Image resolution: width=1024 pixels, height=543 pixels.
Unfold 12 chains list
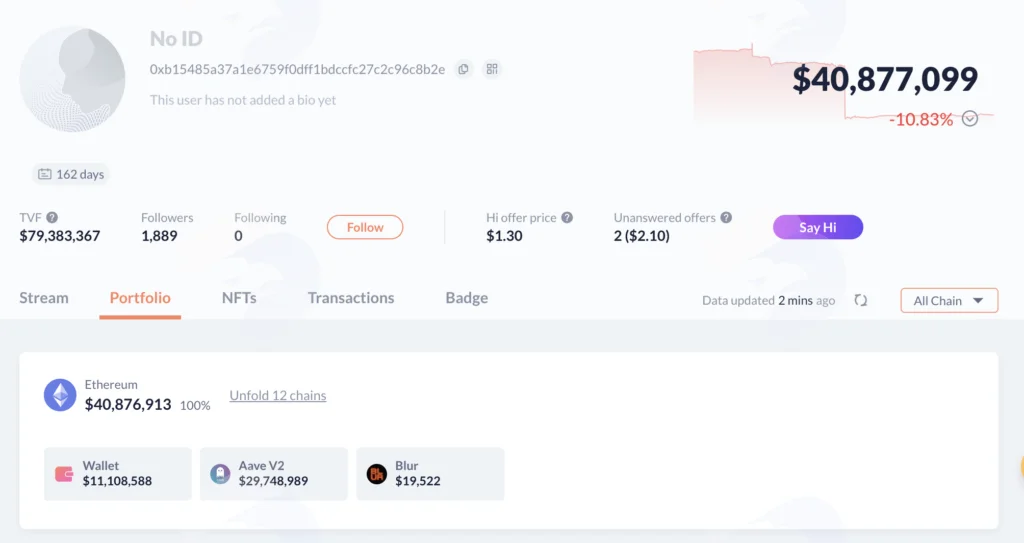click(278, 395)
